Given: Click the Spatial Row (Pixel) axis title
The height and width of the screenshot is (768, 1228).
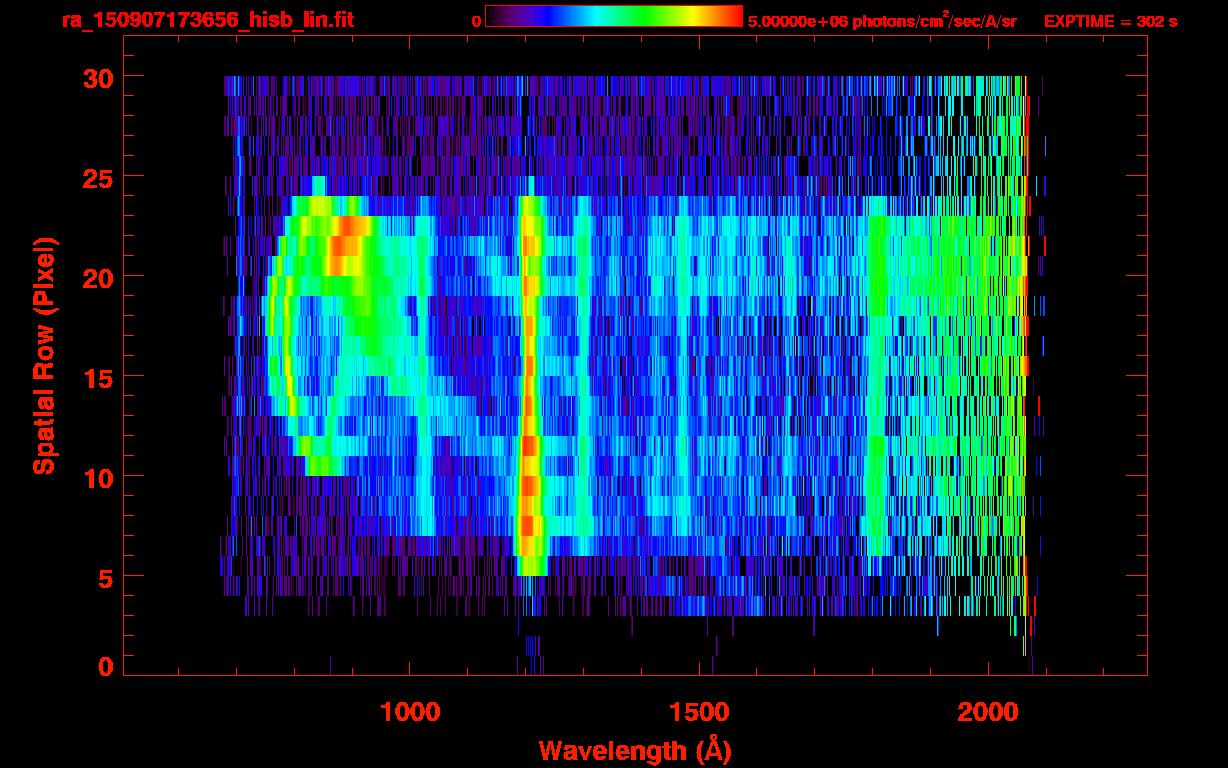Looking at the screenshot, I should [x=44, y=355].
